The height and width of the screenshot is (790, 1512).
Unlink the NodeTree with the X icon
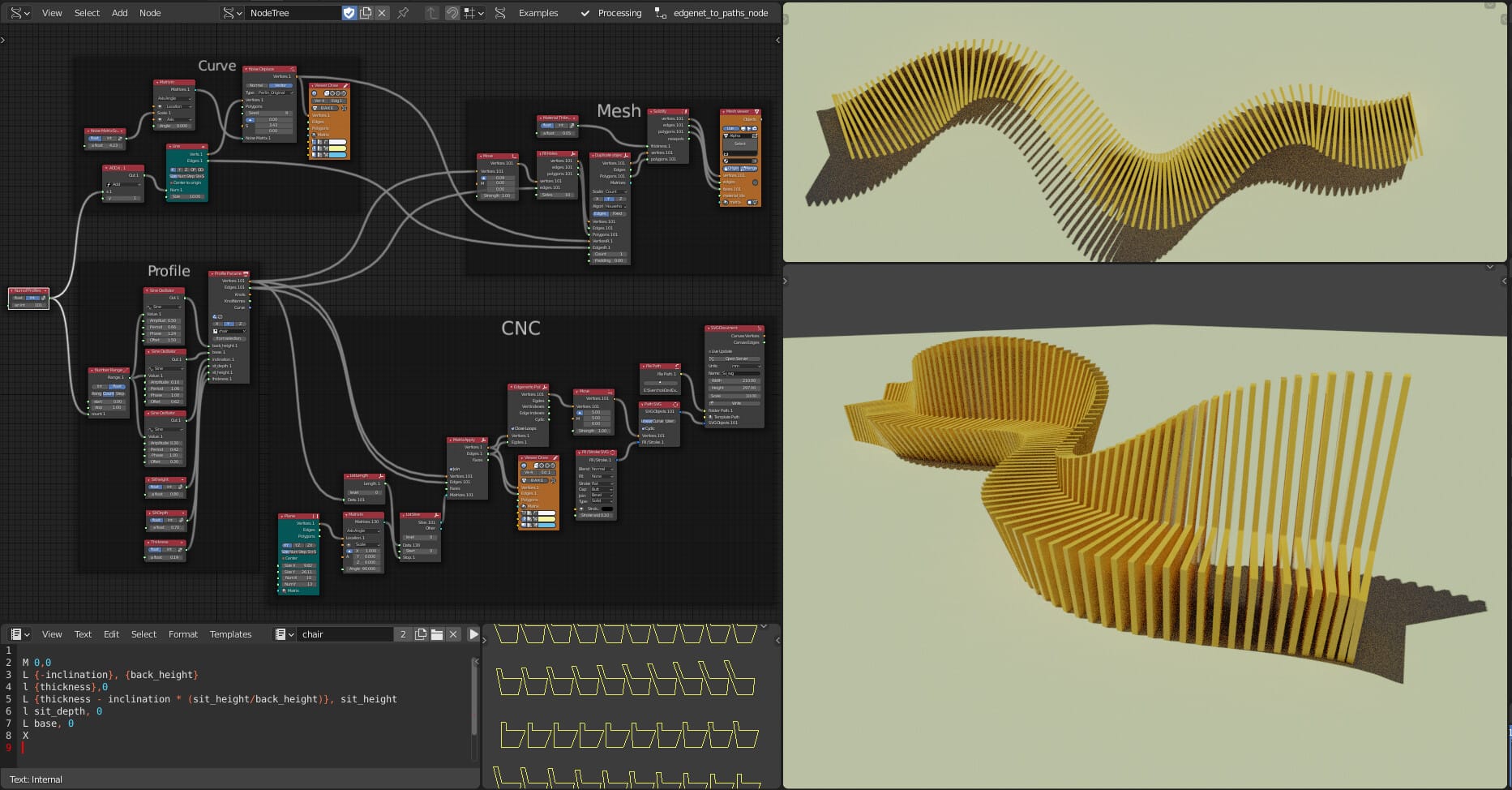pyautogui.click(x=382, y=13)
